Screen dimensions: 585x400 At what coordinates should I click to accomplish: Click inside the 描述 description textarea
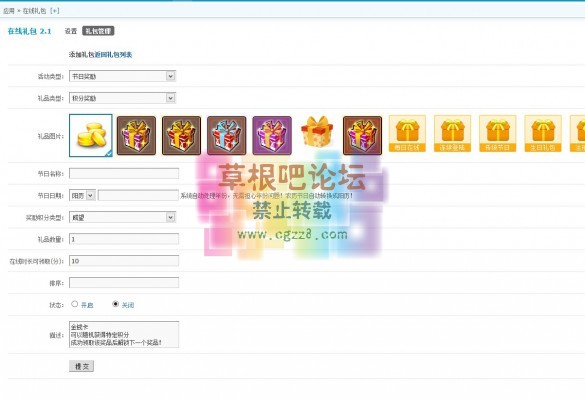click(124, 334)
